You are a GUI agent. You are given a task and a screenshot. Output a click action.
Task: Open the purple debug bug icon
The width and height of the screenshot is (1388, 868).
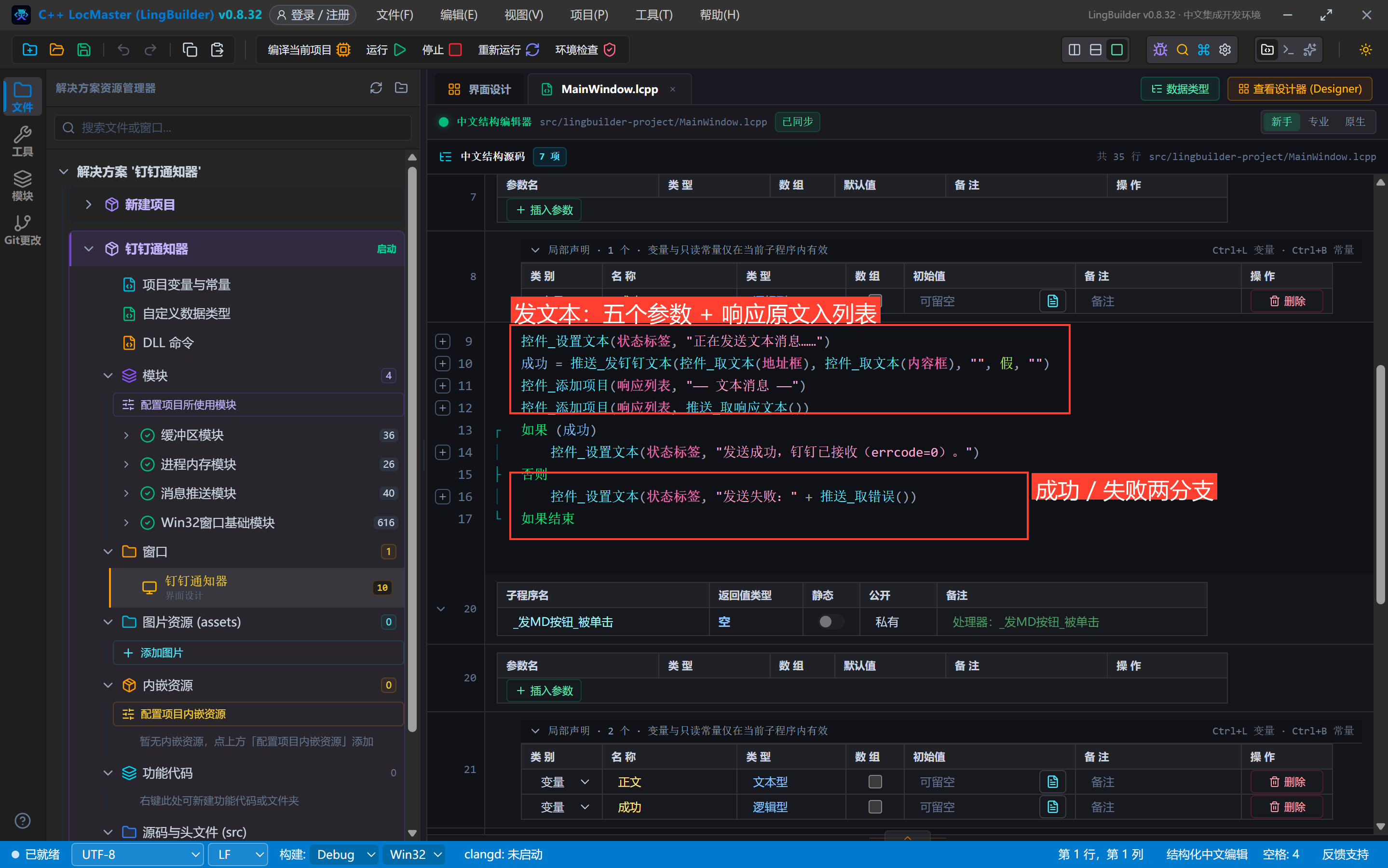tap(1160, 50)
